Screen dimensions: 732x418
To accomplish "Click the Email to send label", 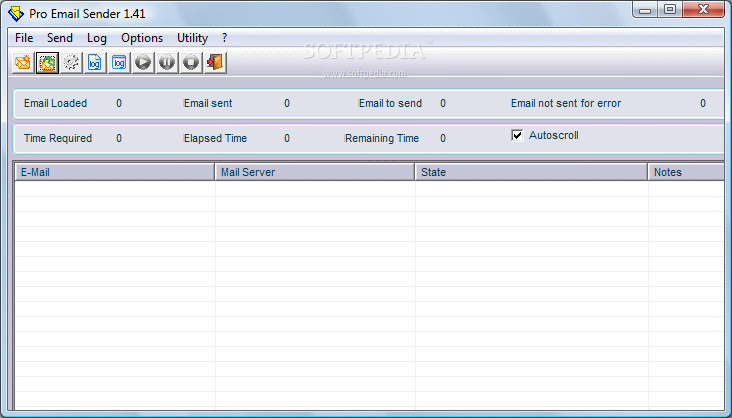I will click(x=390, y=103).
